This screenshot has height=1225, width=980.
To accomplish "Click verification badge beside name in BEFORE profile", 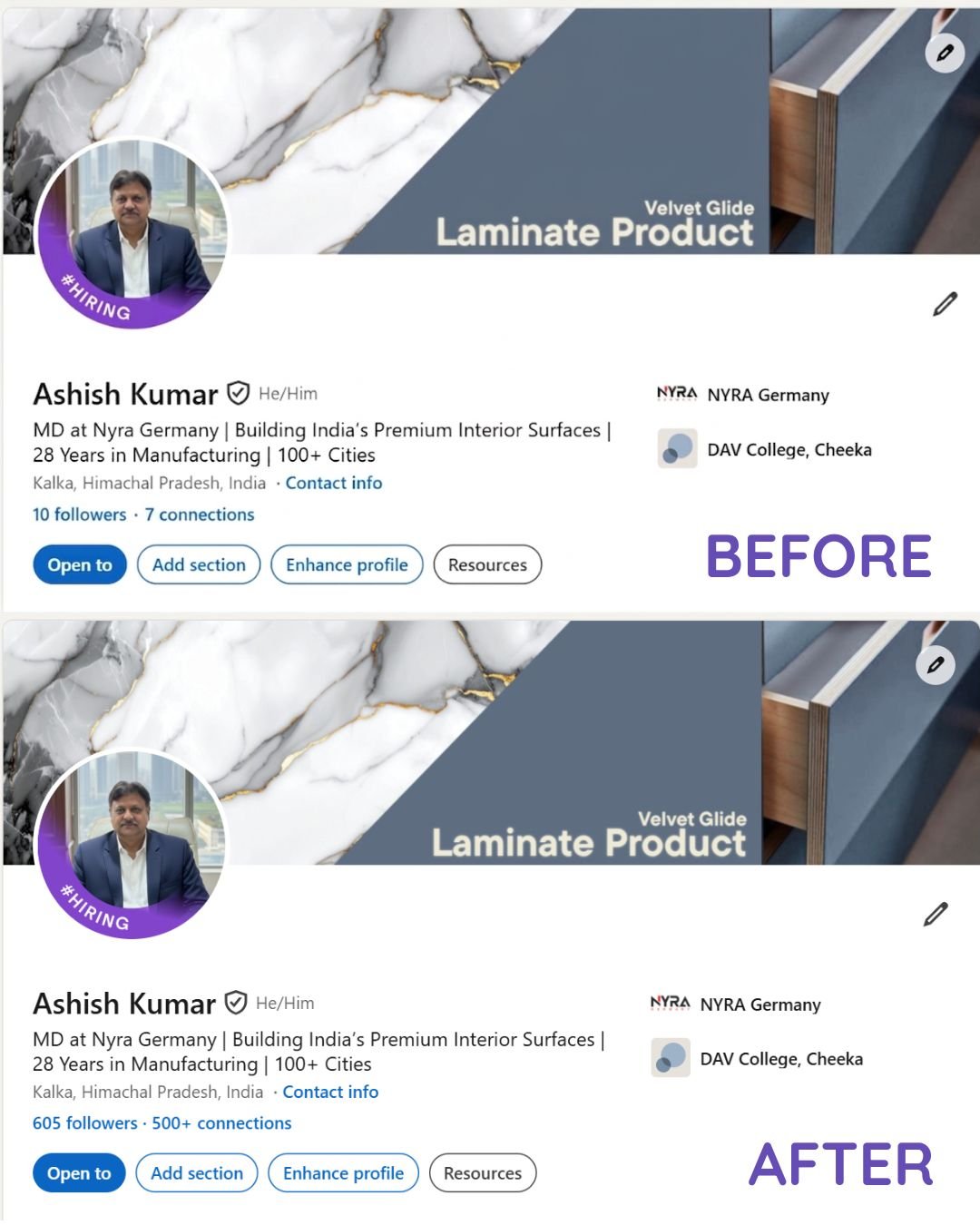I will (238, 393).
